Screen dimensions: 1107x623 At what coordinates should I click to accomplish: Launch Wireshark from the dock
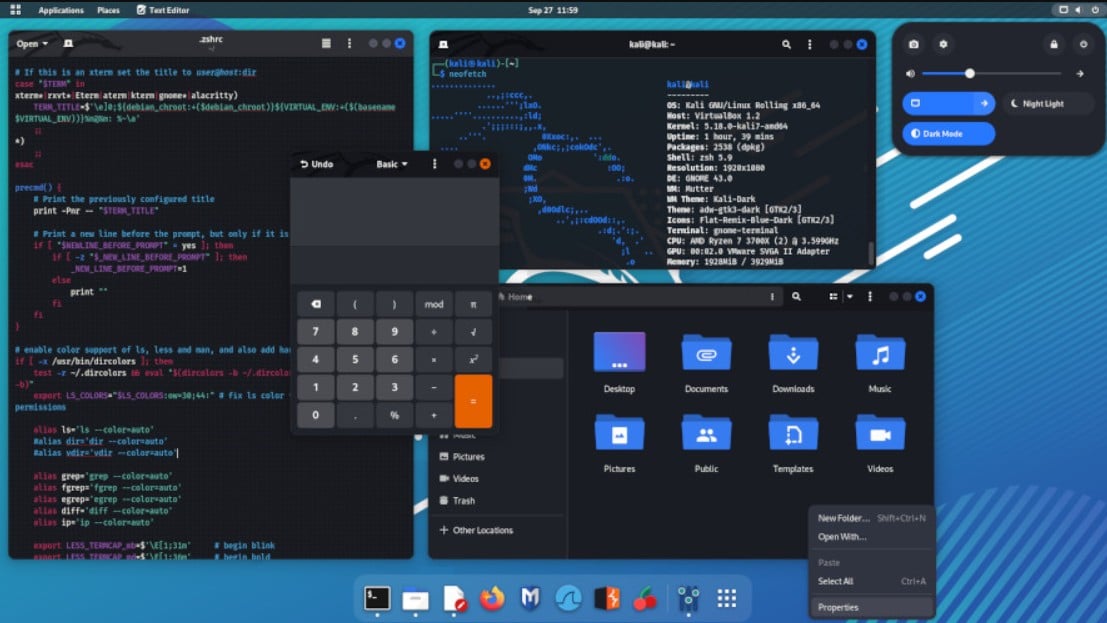[x=568, y=598]
